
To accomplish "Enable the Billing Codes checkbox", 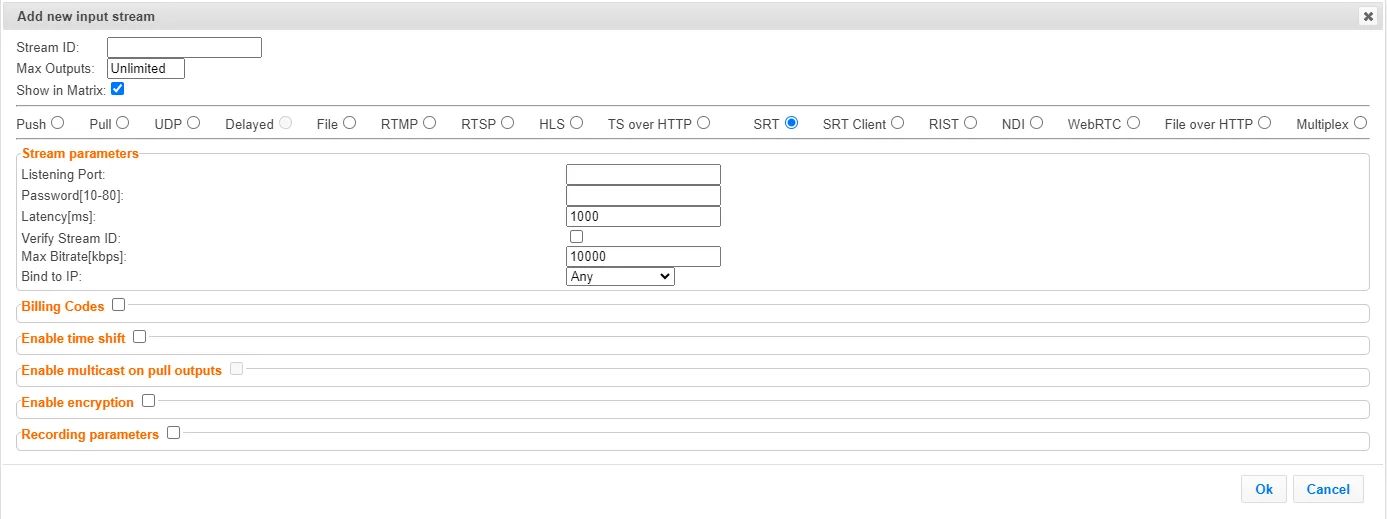I will coord(119,305).
